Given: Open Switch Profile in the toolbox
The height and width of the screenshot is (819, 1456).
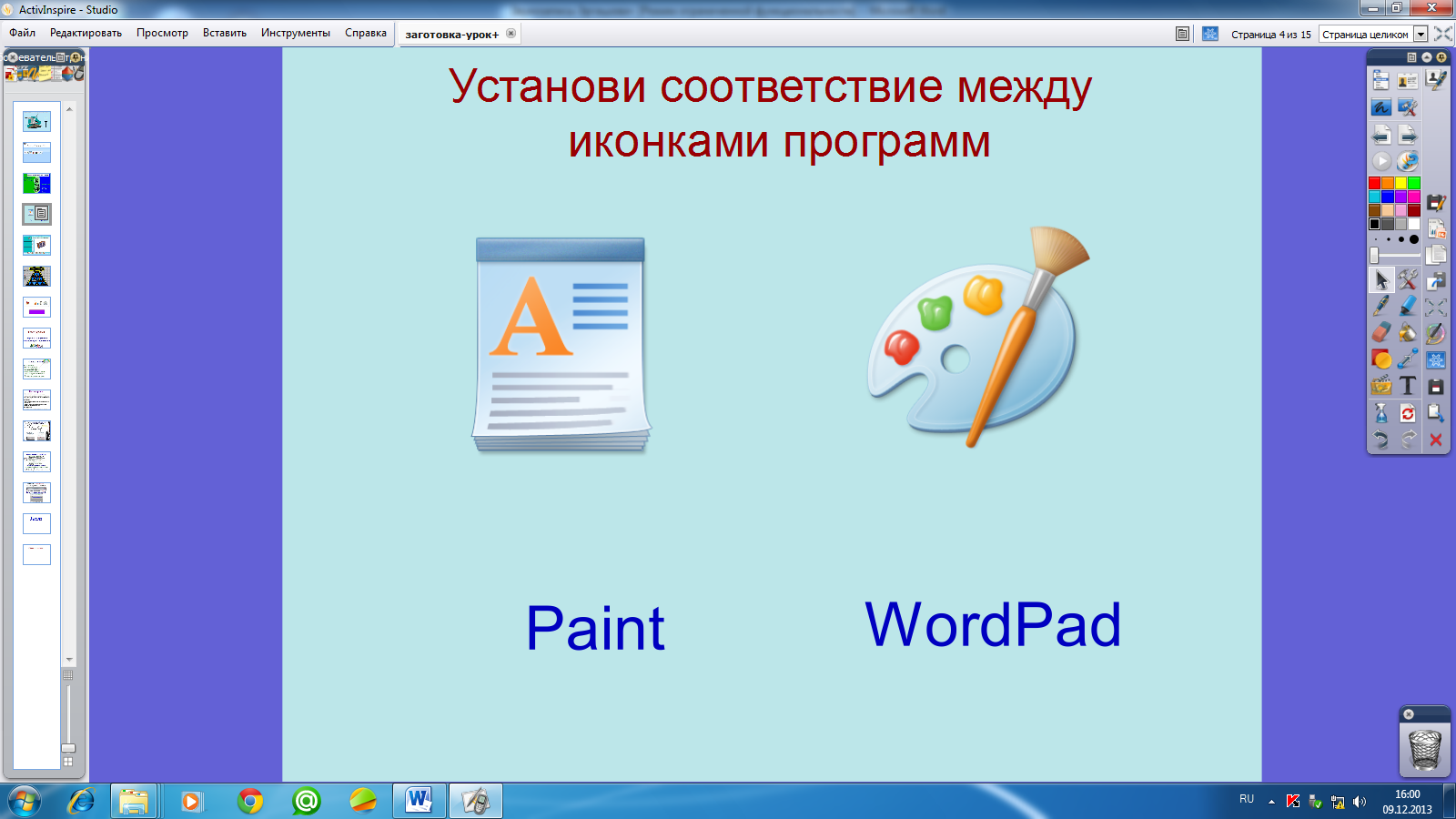Looking at the screenshot, I should pyautogui.click(x=1408, y=80).
